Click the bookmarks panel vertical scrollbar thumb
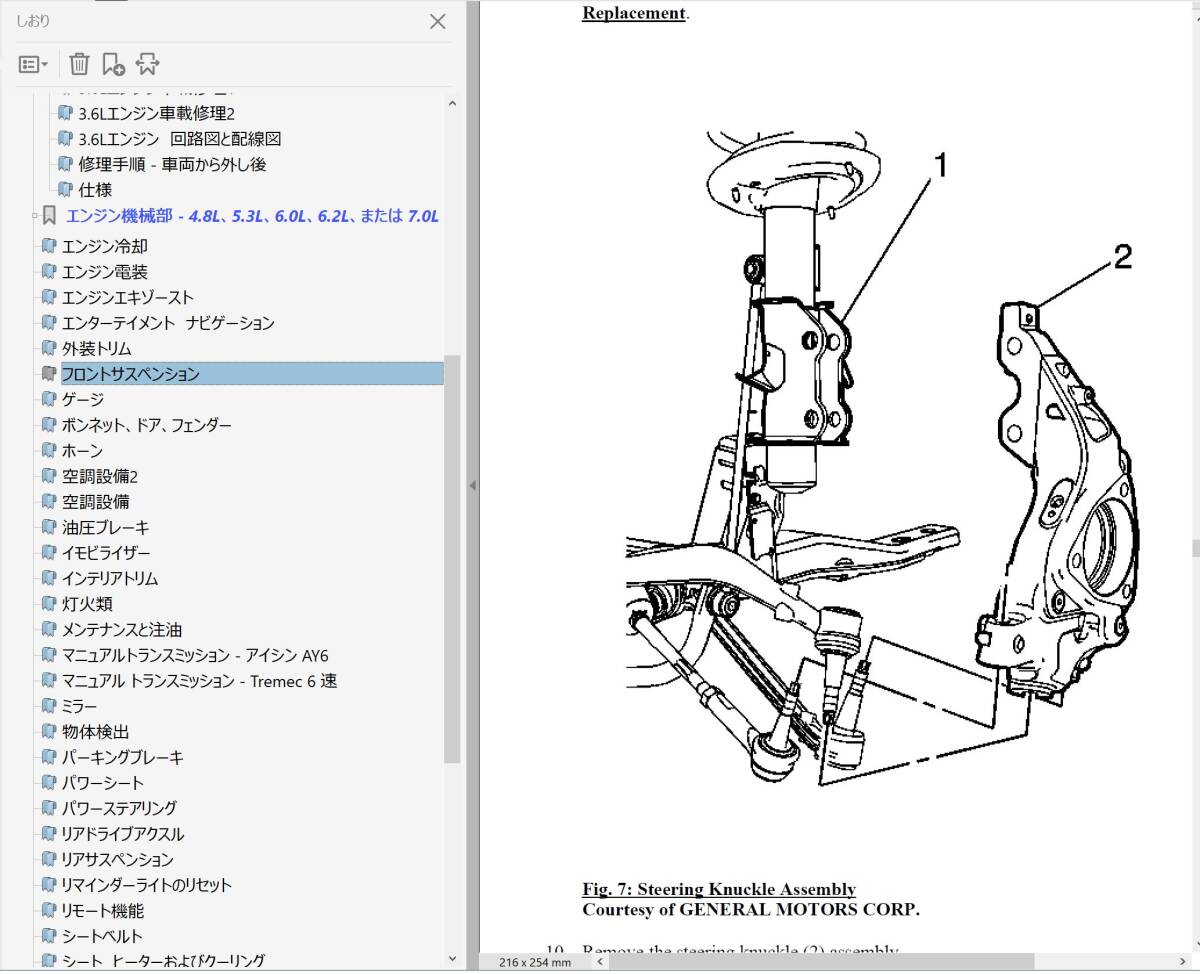This screenshot has height=974, width=1200. click(x=452, y=558)
